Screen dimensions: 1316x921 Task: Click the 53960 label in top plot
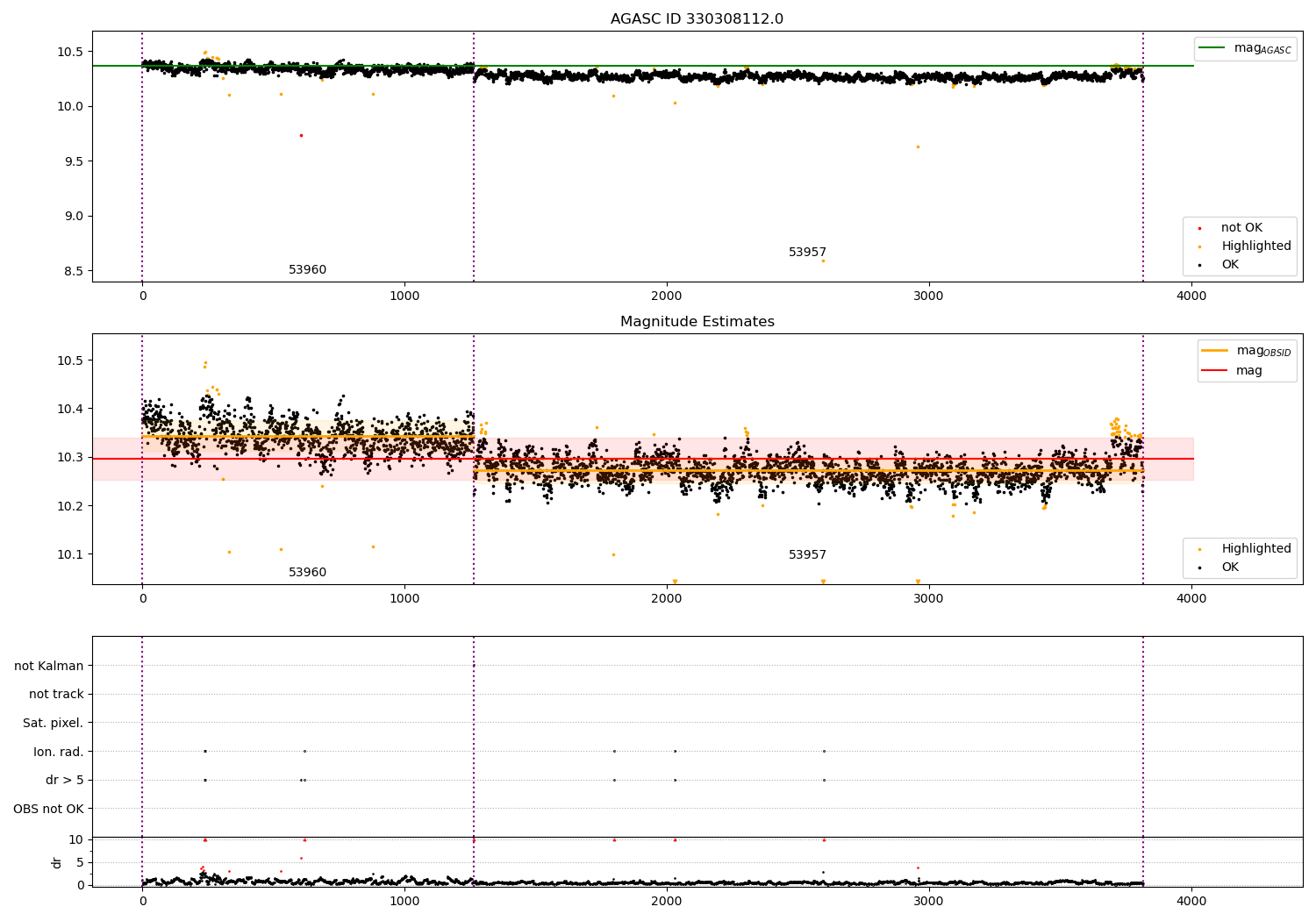click(307, 270)
